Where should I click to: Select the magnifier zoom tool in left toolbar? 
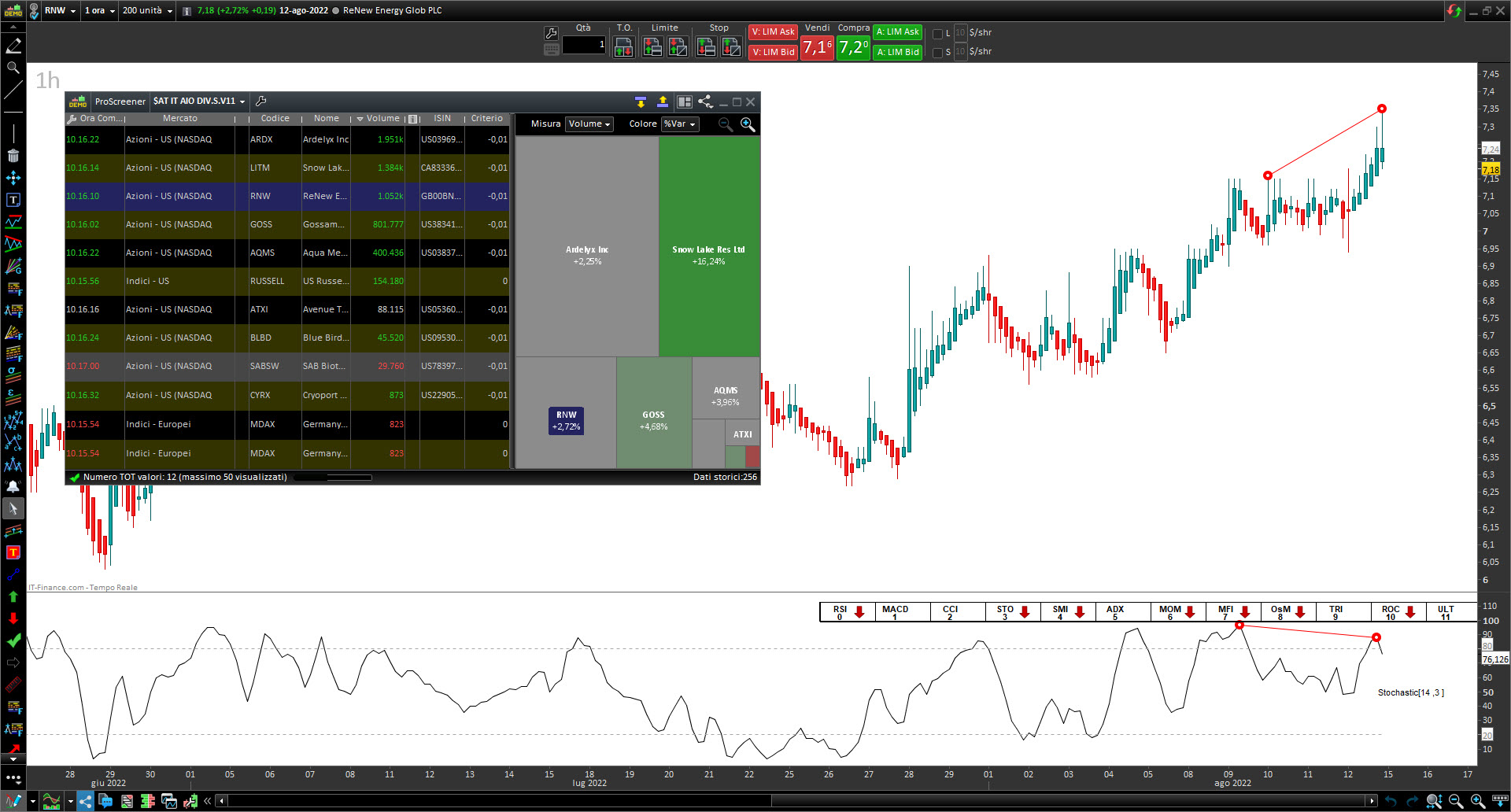[13, 68]
